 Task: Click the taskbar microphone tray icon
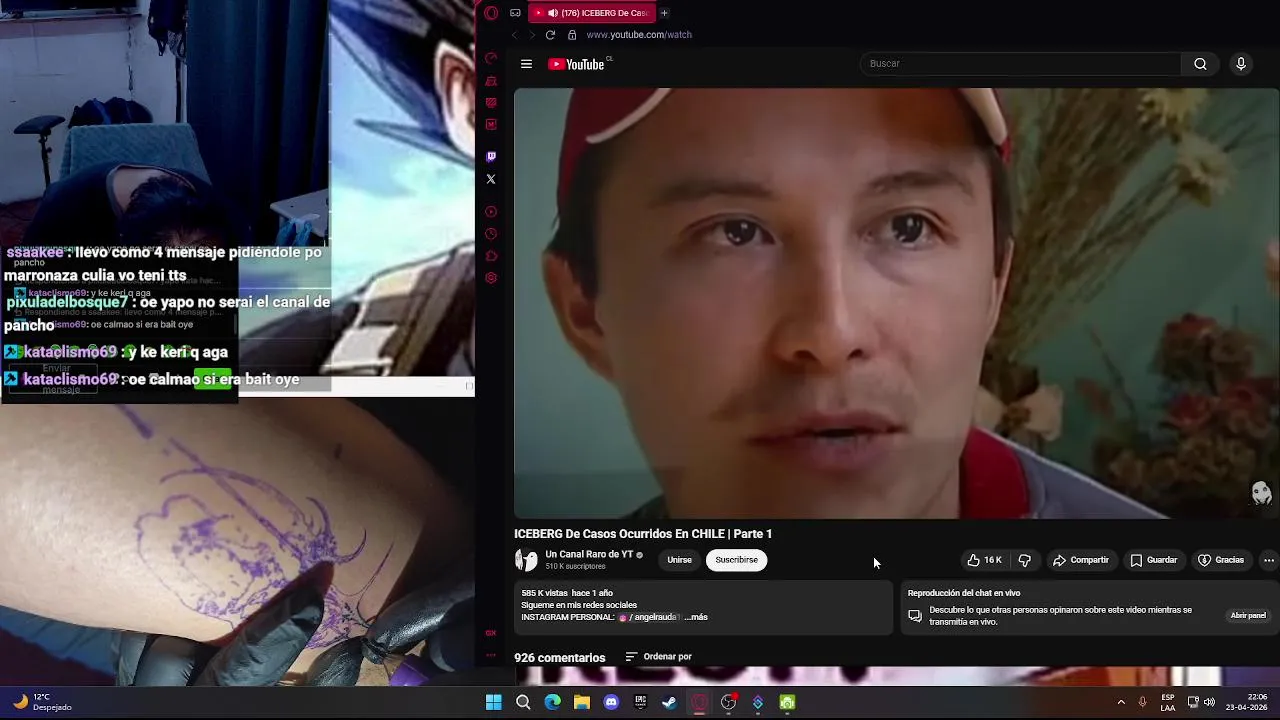tap(1142, 702)
